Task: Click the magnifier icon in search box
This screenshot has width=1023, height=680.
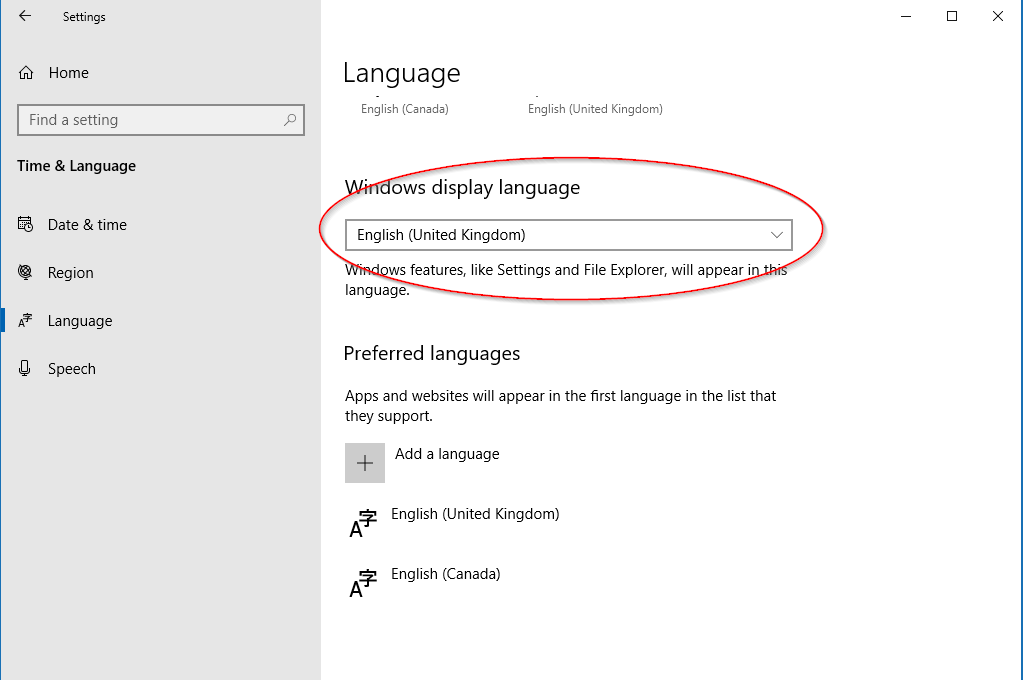Action: (x=290, y=119)
